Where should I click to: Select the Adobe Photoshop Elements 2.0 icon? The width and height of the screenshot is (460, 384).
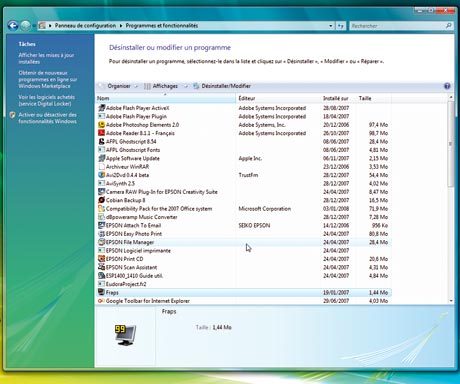point(101,125)
